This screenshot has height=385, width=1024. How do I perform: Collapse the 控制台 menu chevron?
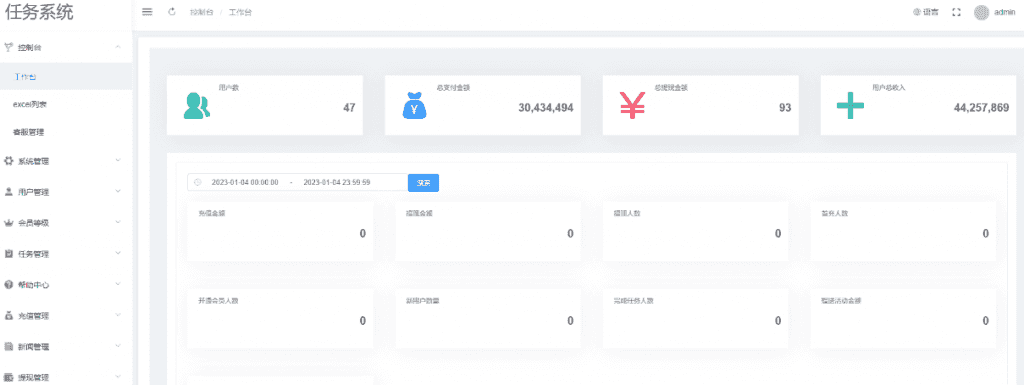(x=118, y=47)
